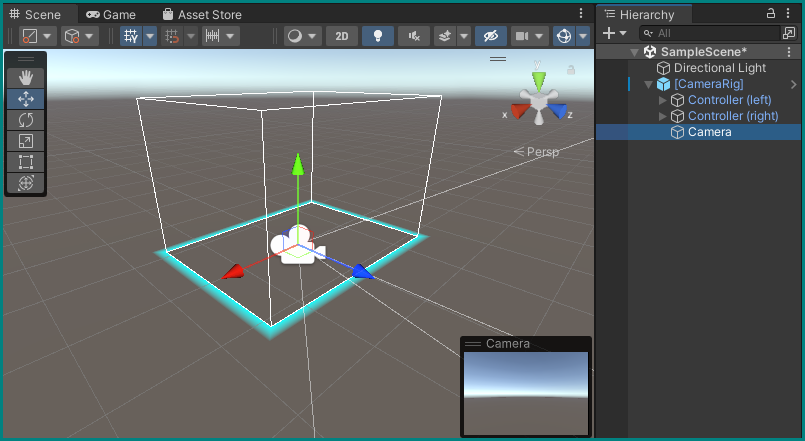Lock the Hierarchy panel
The image size is (805, 441).
coord(771,13)
